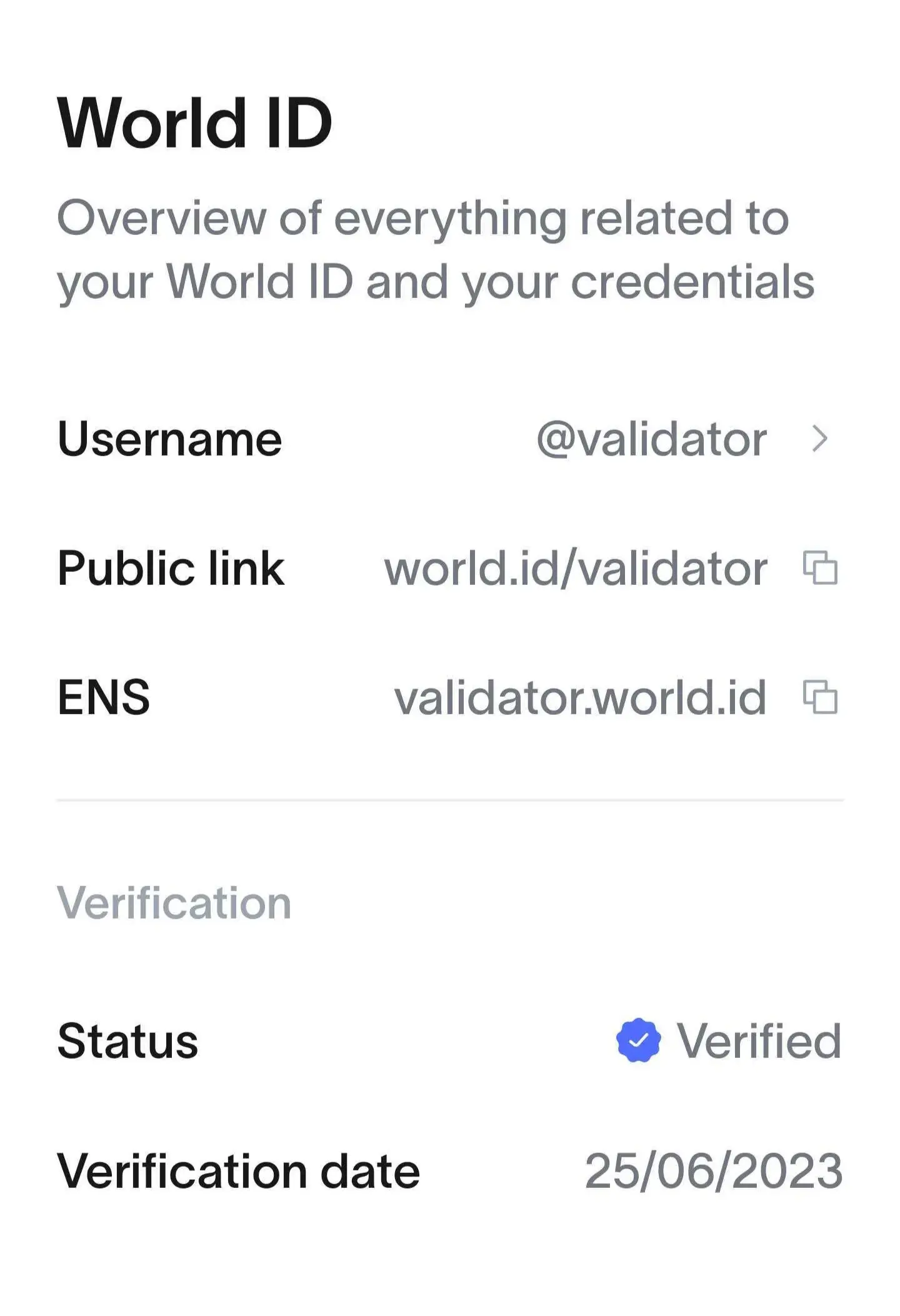The height and width of the screenshot is (1316, 900).
Task: Click the Username row label
Action: [x=169, y=439]
